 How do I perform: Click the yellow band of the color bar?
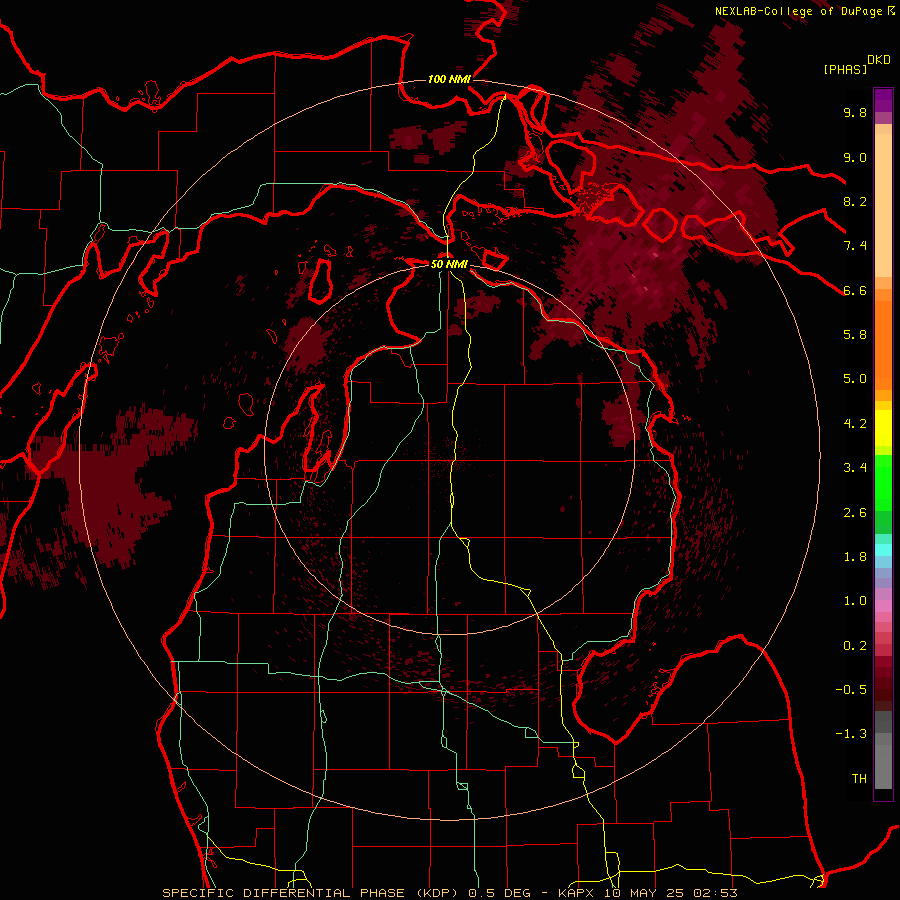(883, 428)
